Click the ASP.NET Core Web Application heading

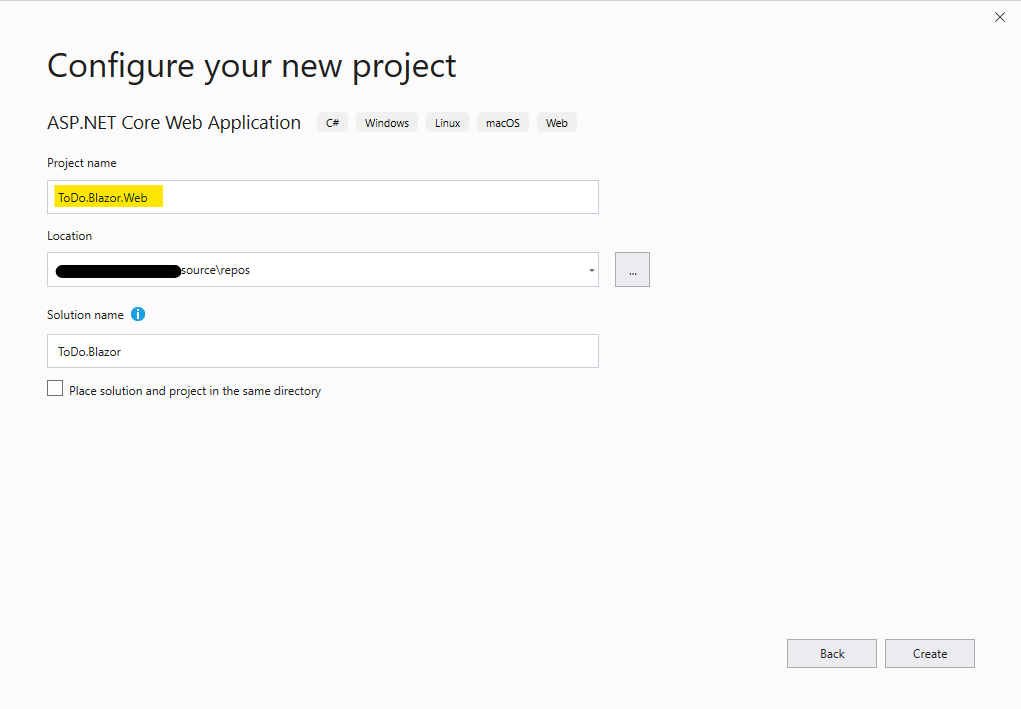[x=174, y=122]
